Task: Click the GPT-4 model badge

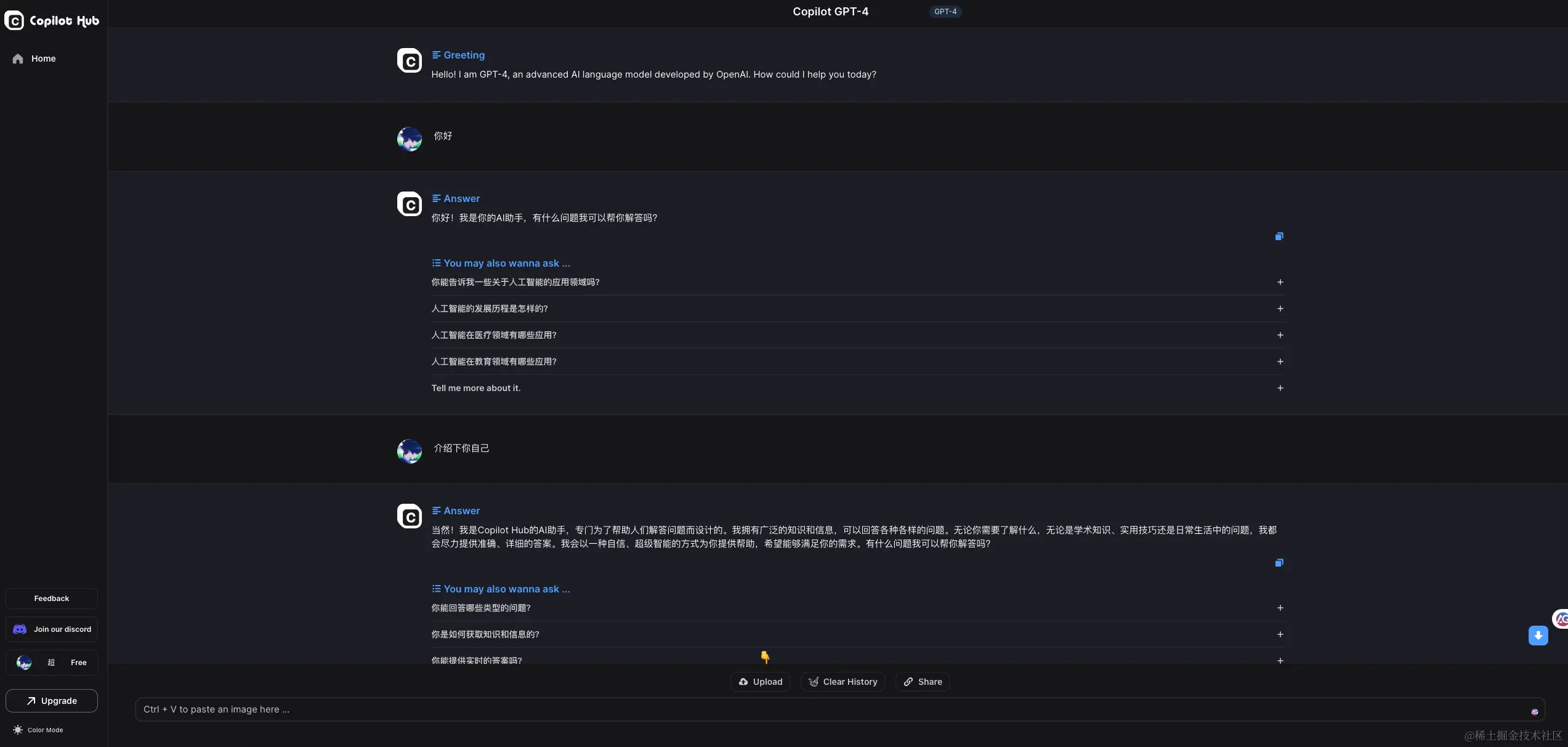Action: (945, 12)
